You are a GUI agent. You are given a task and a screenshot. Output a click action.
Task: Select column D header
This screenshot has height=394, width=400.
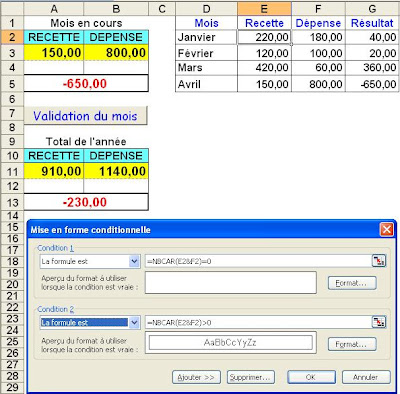pyautogui.click(x=206, y=9)
